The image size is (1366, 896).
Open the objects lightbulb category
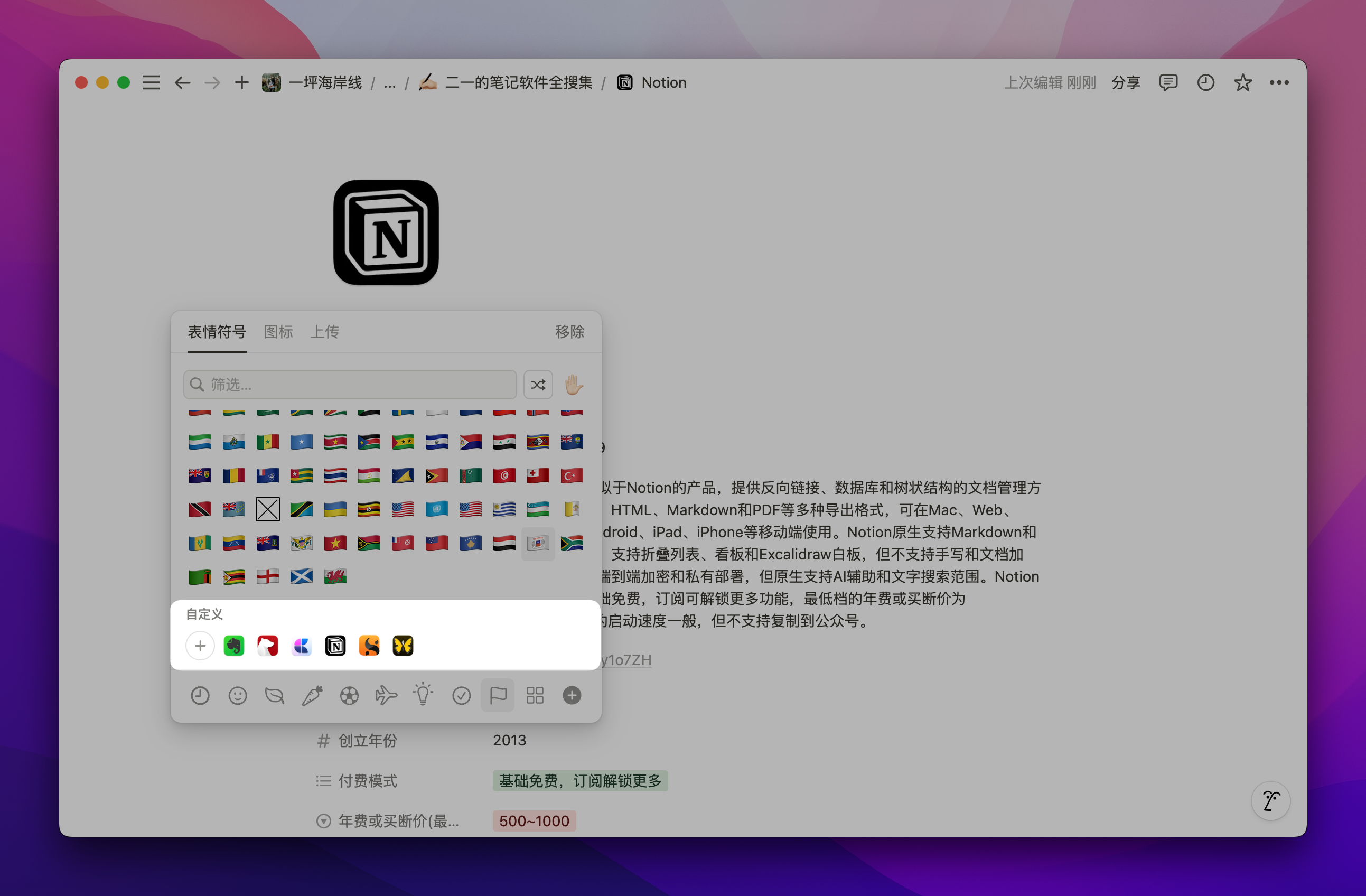tap(423, 695)
